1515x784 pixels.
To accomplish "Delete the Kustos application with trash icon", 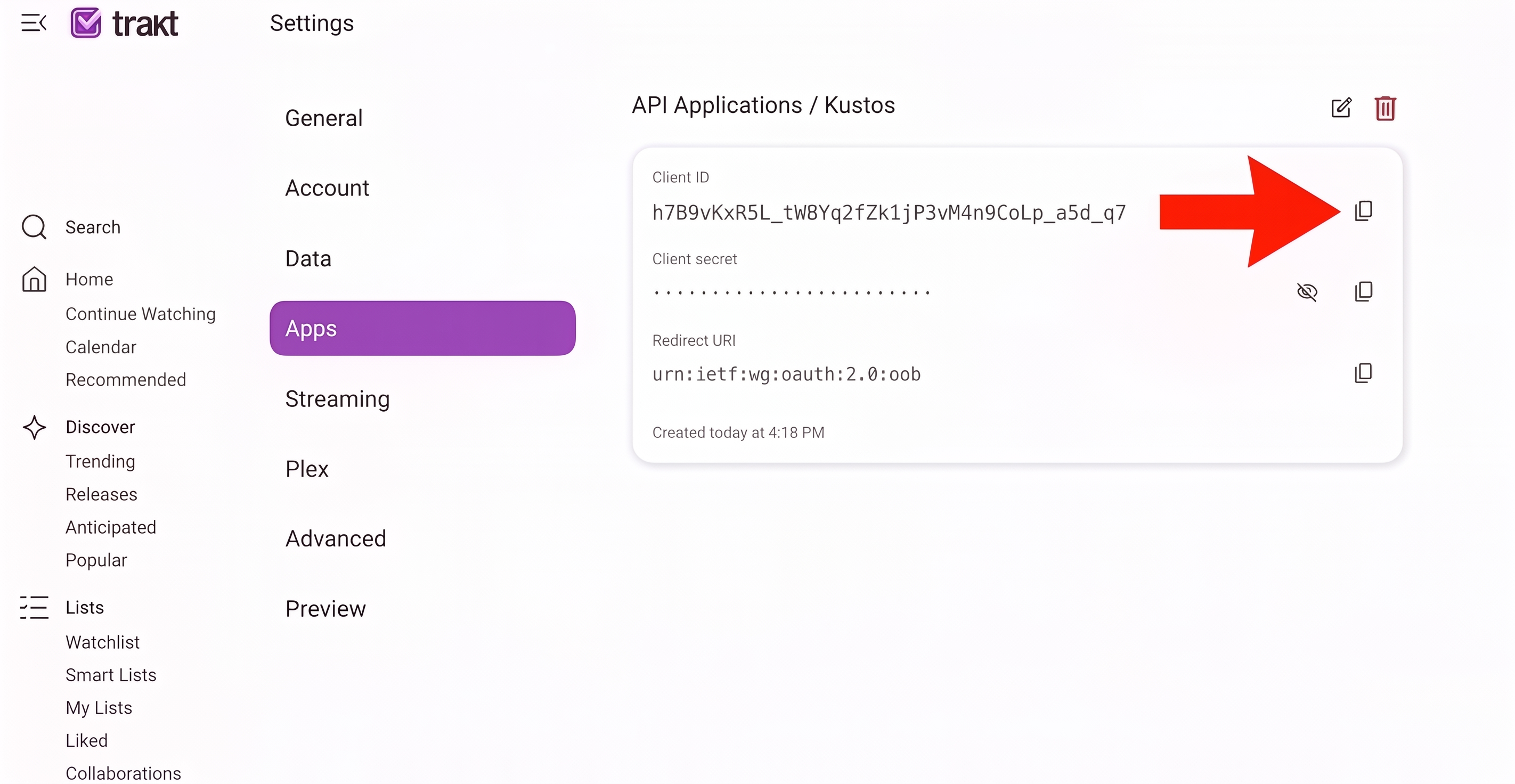I will click(1385, 108).
